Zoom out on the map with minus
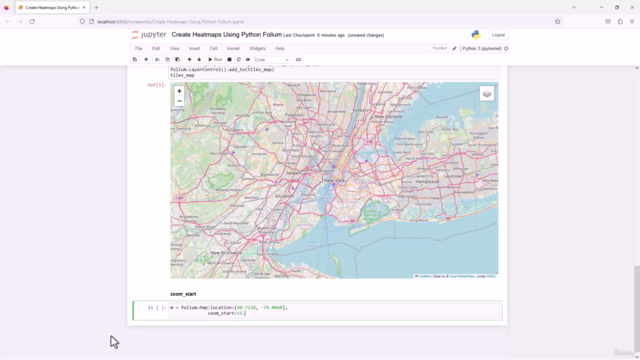 179,101
